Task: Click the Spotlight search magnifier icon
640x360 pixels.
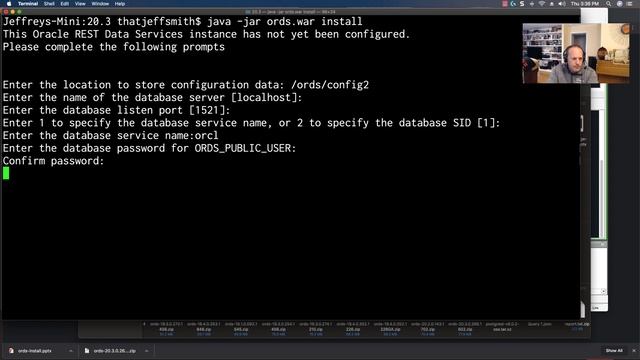Action: (609, 4)
